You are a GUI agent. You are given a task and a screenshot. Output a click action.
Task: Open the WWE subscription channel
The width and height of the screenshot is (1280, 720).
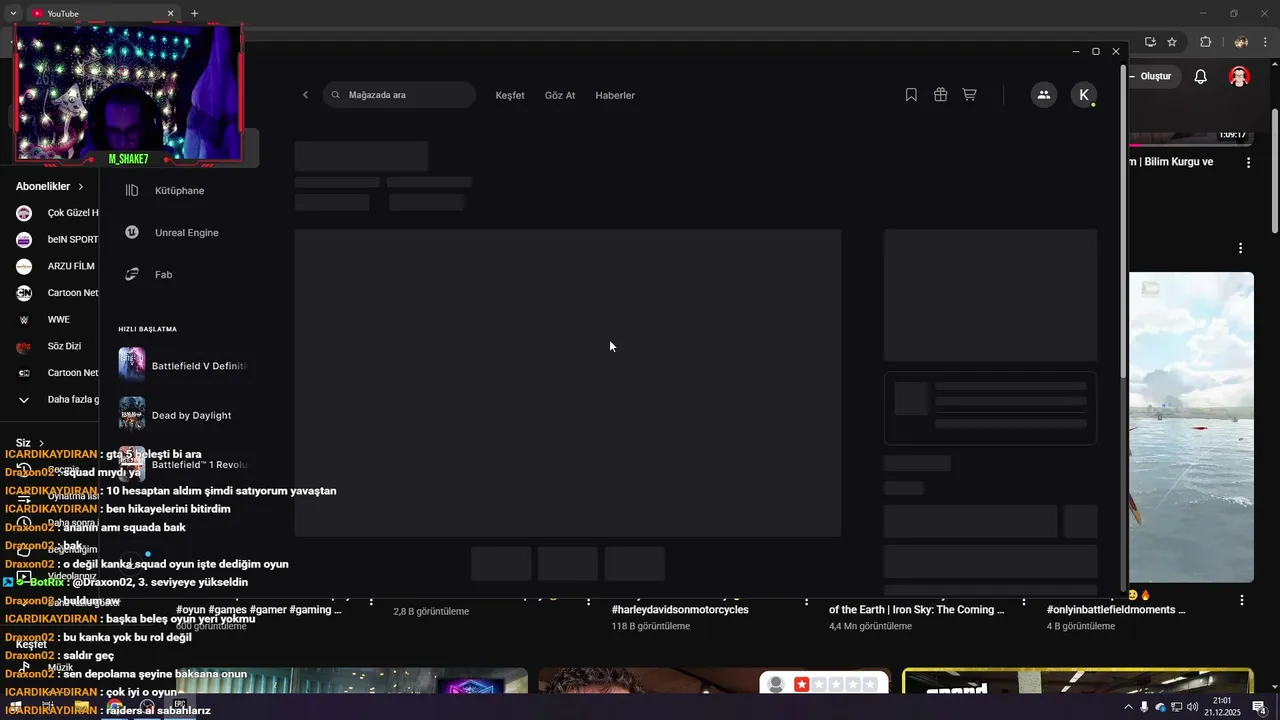pyautogui.click(x=45, y=320)
